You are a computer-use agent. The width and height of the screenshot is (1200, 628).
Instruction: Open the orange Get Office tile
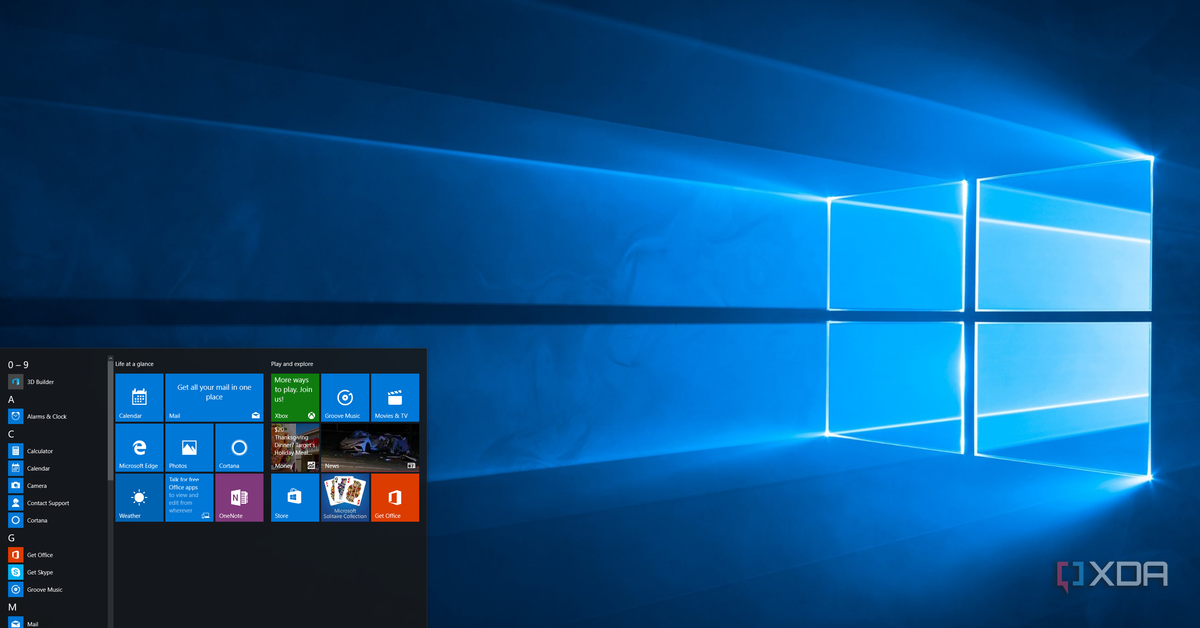click(395, 497)
